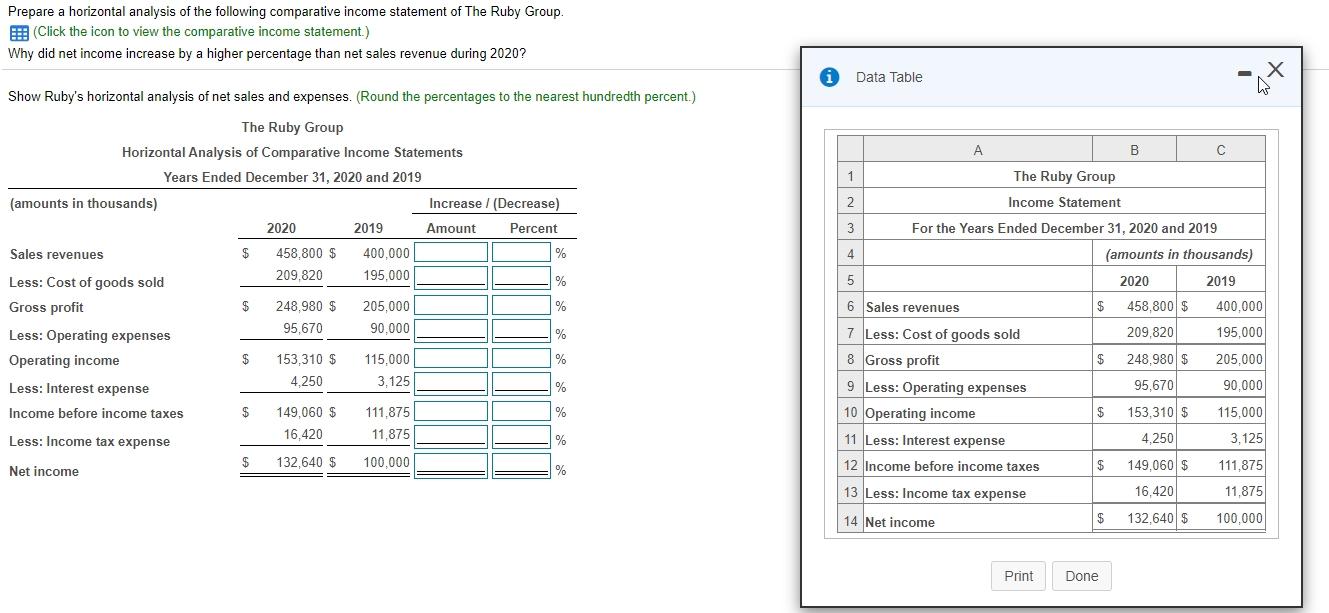Select Operating income Amount input field
Viewport: 1329px width, 613px height.
point(451,358)
